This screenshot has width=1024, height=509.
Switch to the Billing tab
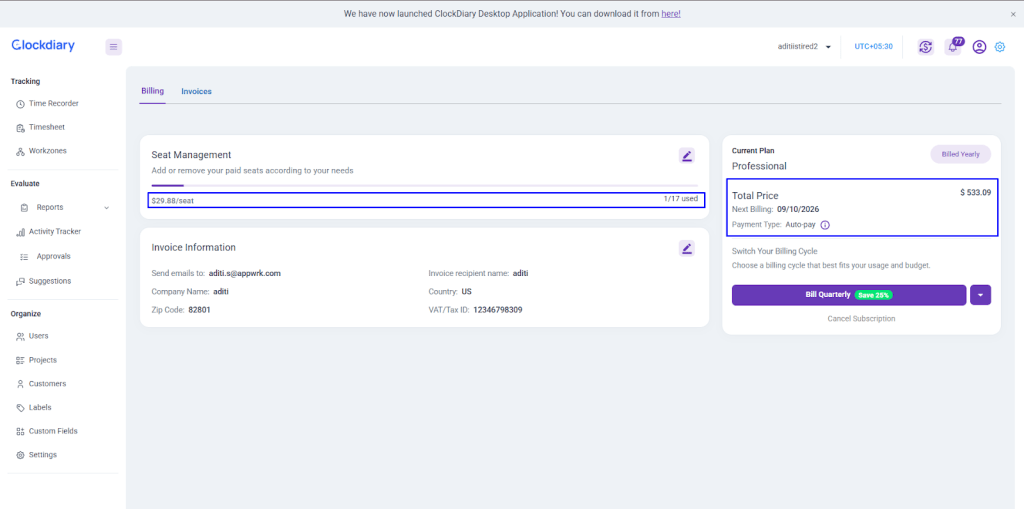153,91
